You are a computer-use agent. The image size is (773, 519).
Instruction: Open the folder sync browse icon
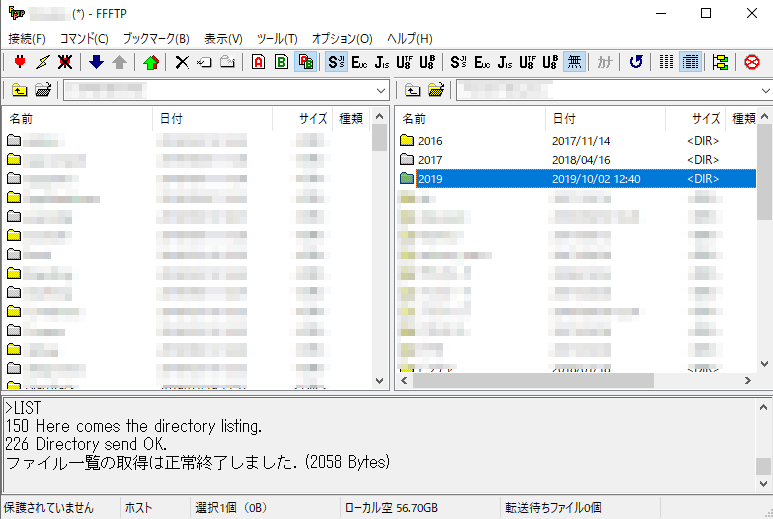720,62
